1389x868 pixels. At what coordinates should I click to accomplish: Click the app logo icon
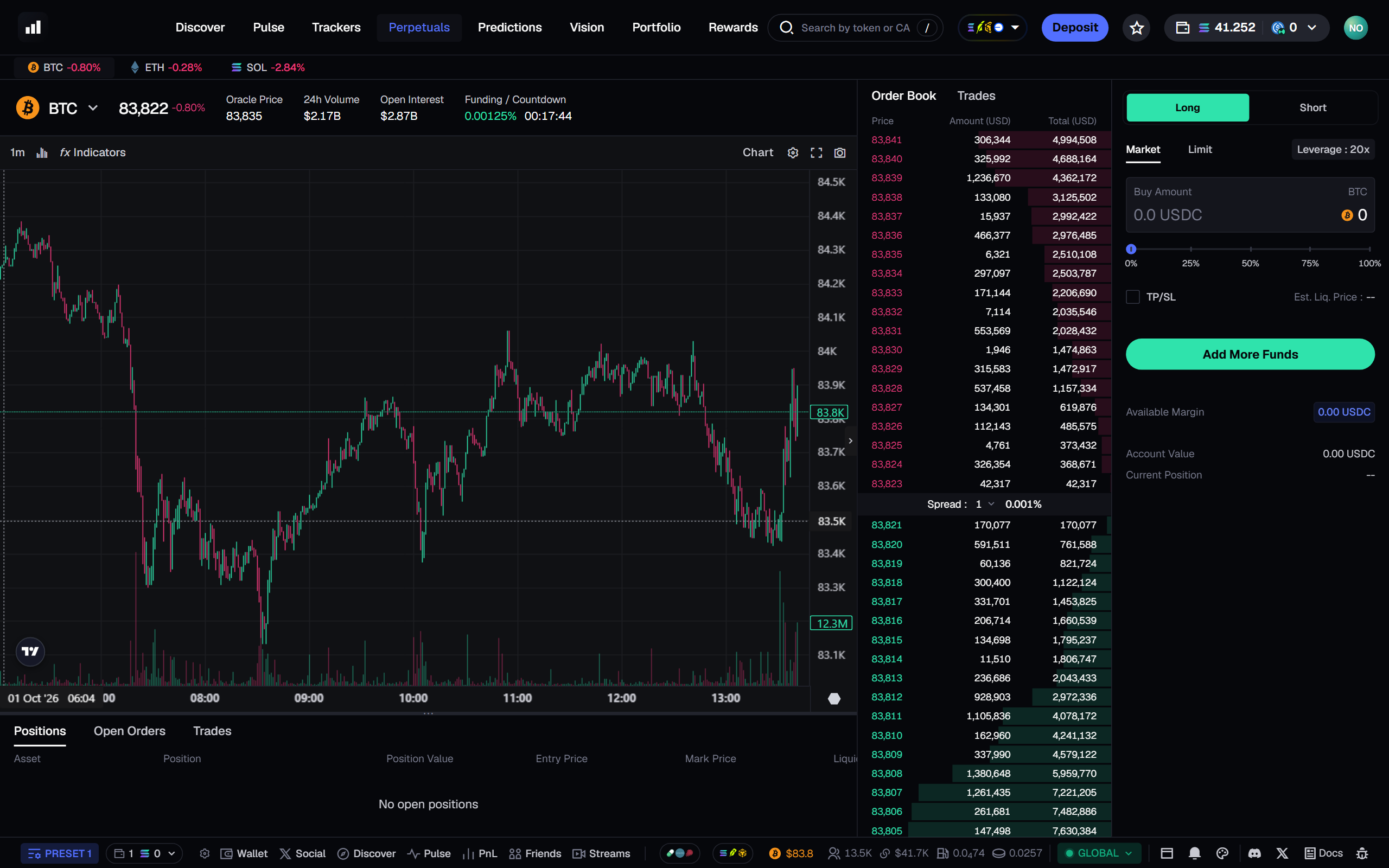pos(33,27)
